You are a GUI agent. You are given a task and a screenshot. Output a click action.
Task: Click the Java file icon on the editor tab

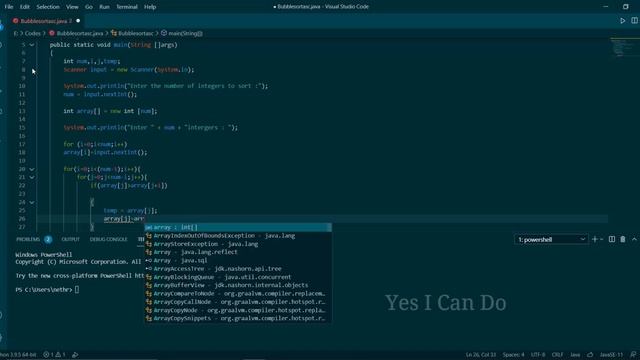tap(16, 21)
